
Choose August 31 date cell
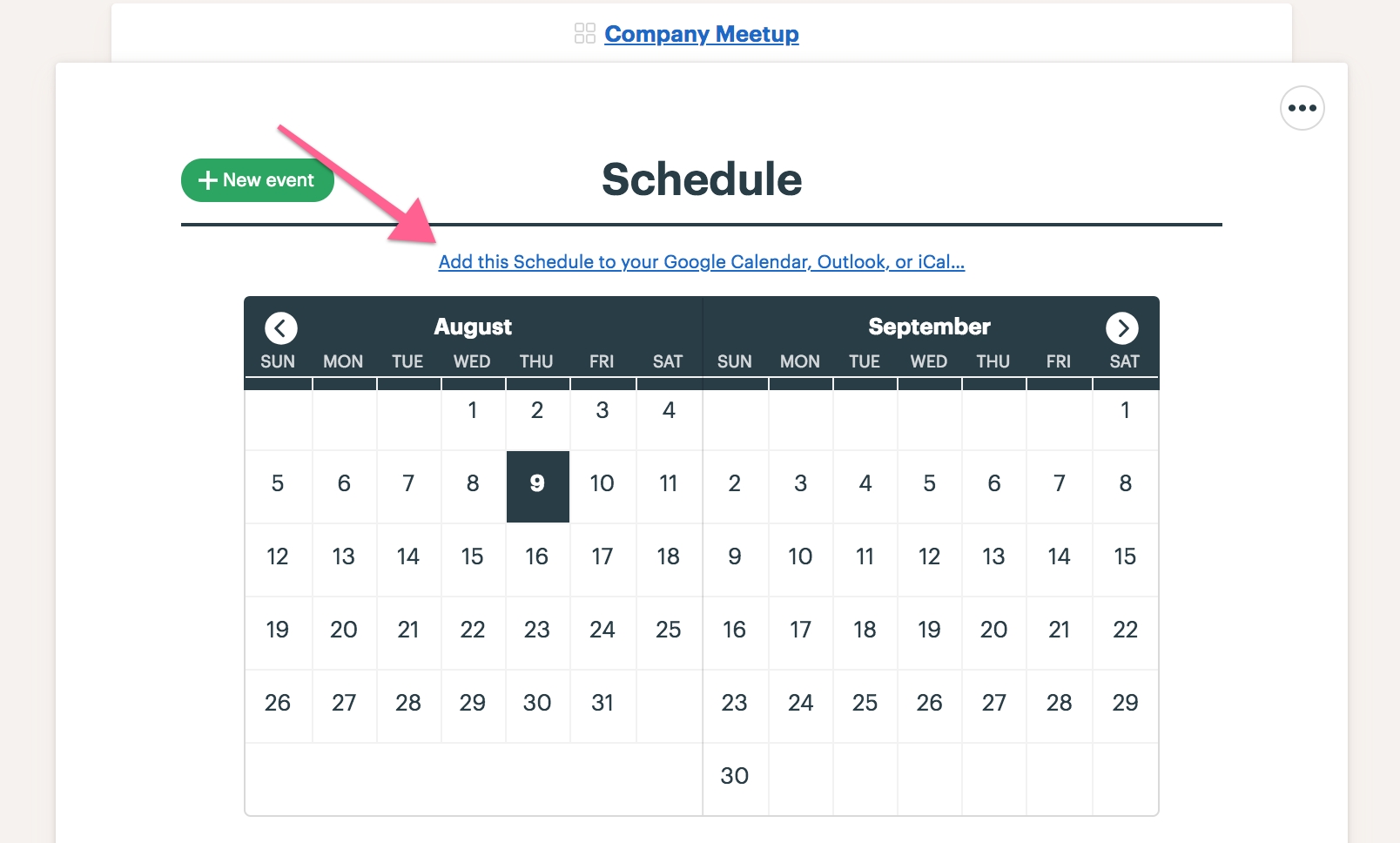[602, 706]
